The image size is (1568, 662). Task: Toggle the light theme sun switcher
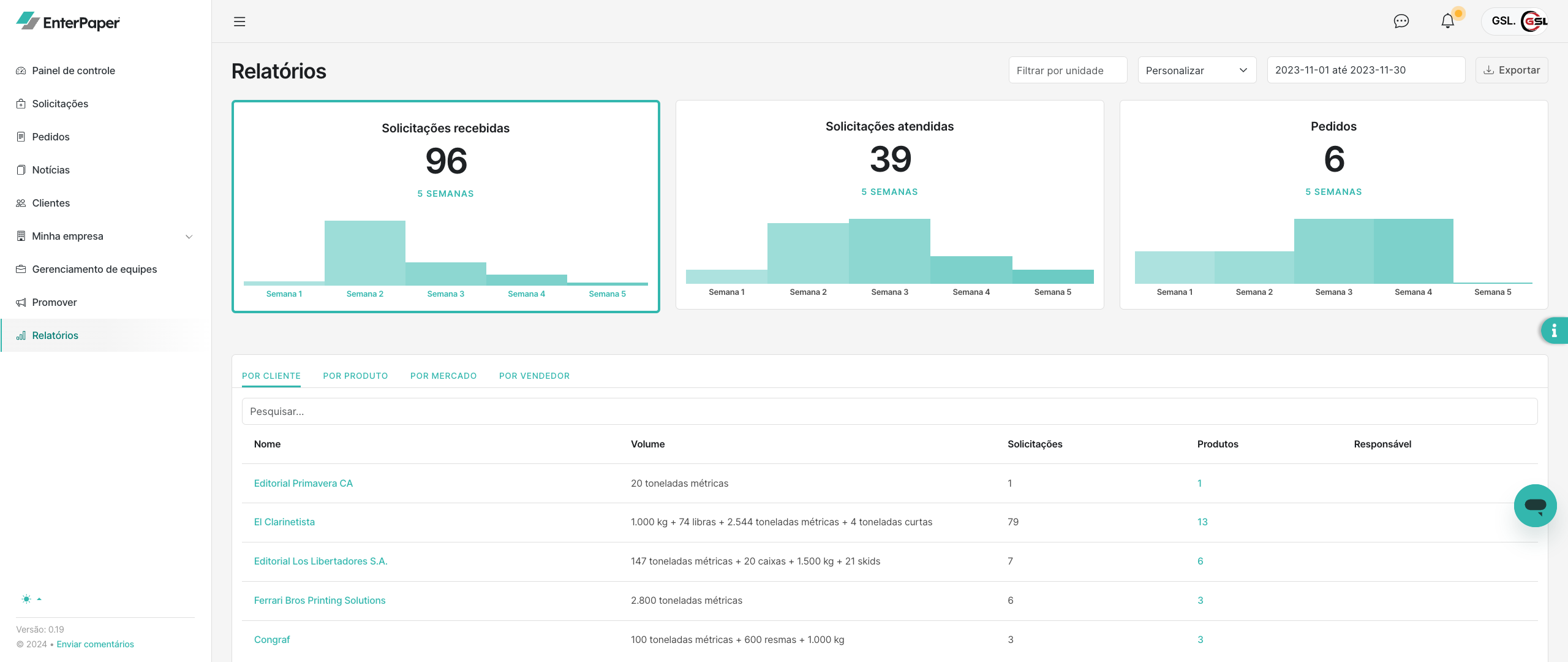pos(31,599)
